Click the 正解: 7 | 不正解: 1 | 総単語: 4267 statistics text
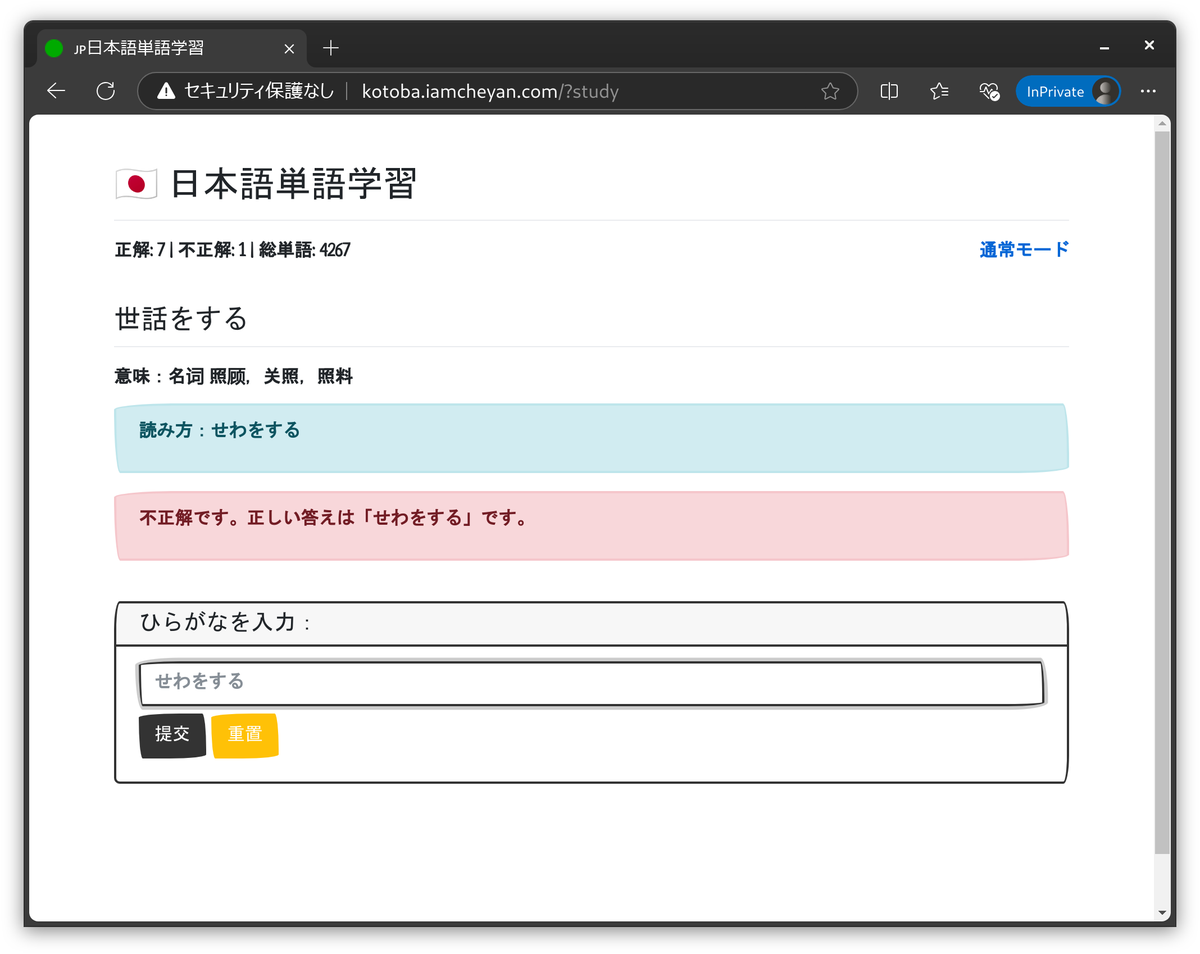The width and height of the screenshot is (1200, 954). [x=233, y=250]
